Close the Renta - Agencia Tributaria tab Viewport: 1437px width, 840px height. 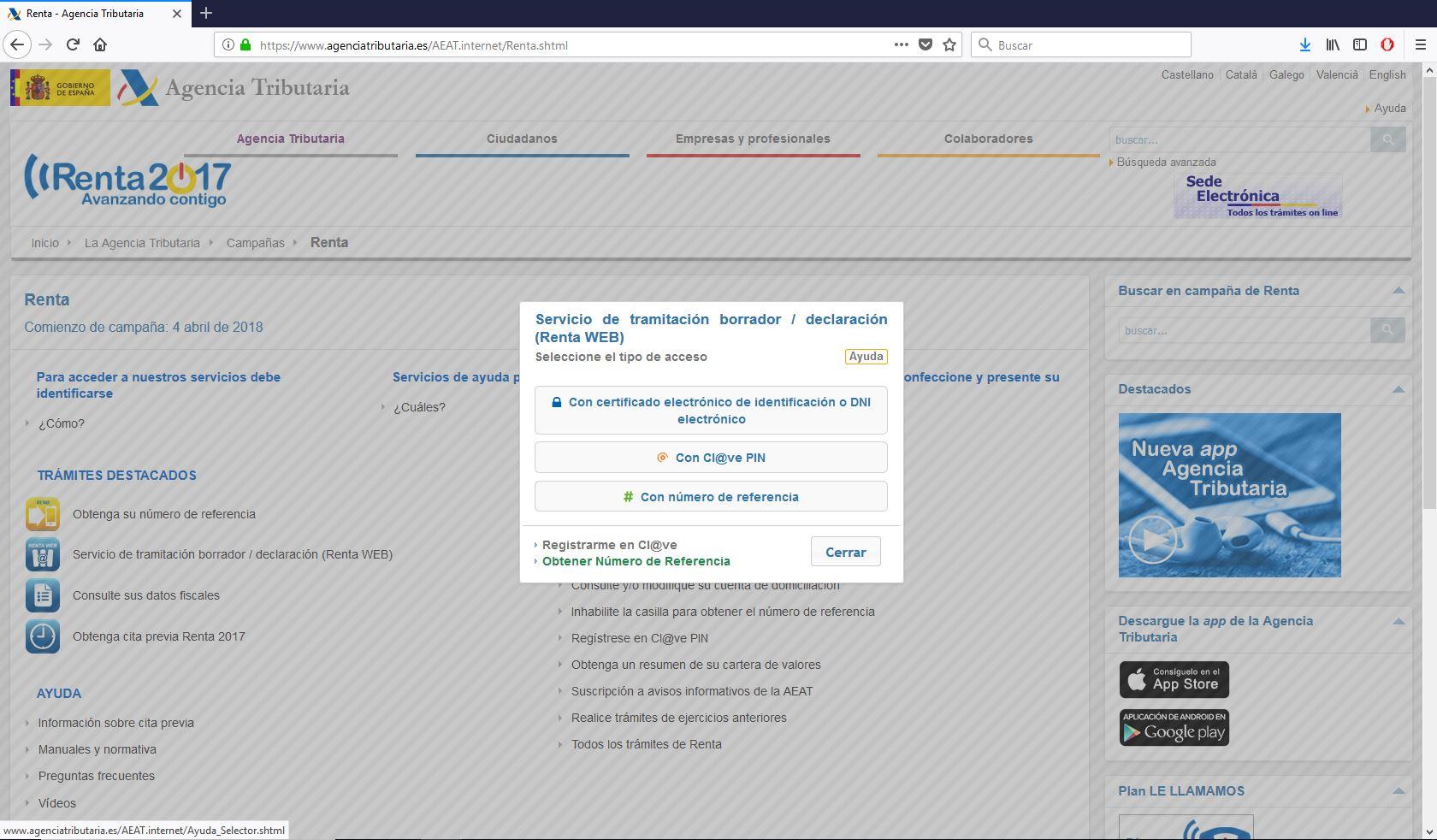[x=177, y=14]
